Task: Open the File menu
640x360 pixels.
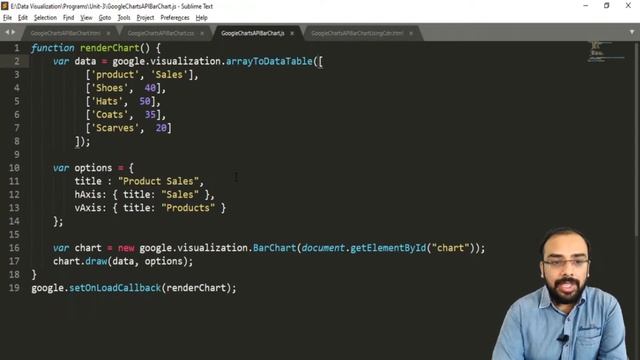Action: click(x=7, y=18)
